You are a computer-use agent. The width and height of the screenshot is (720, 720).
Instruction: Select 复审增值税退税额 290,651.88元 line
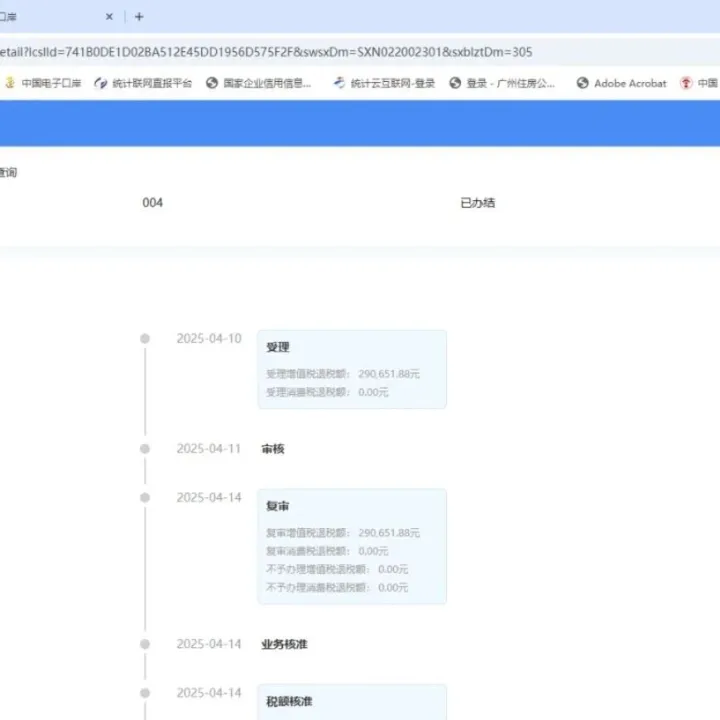point(343,533)
